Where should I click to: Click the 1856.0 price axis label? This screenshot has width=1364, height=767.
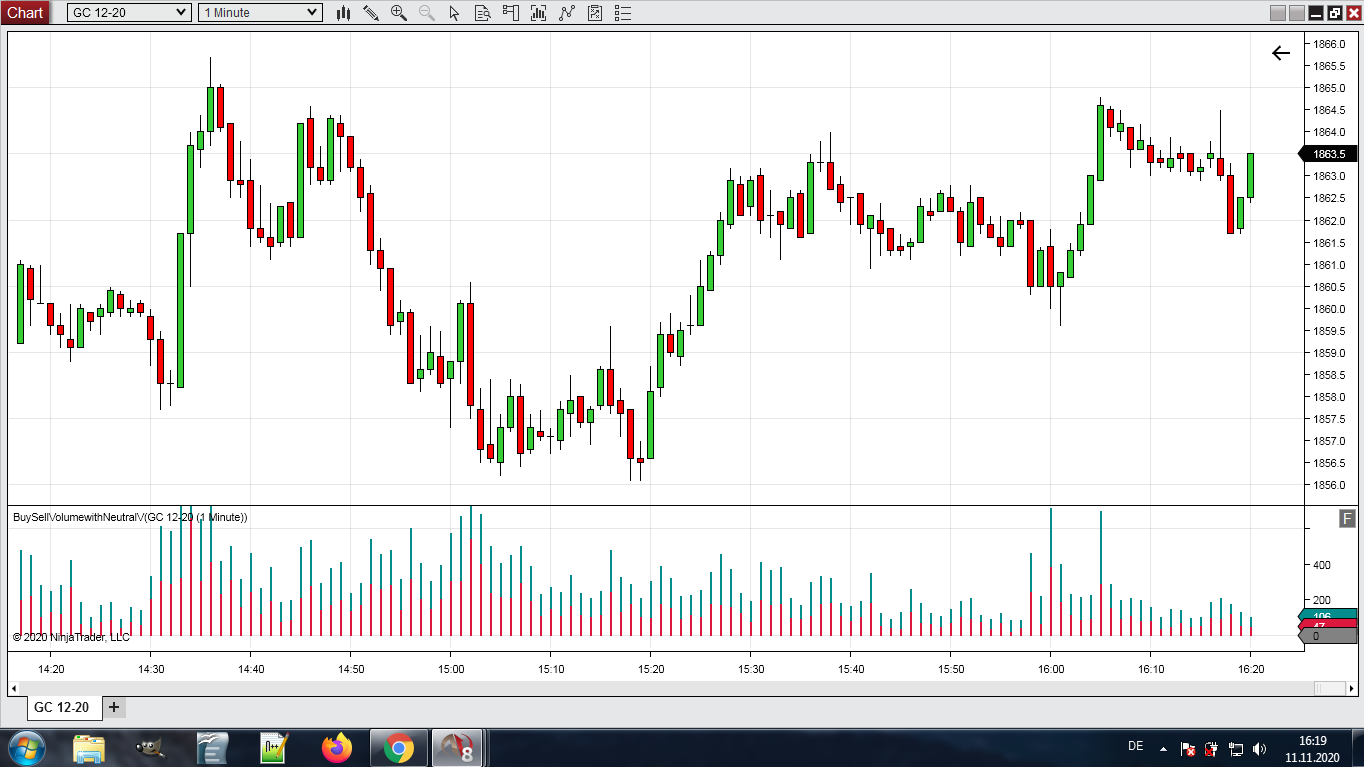pyautogui.click(x=1329, y=485)
